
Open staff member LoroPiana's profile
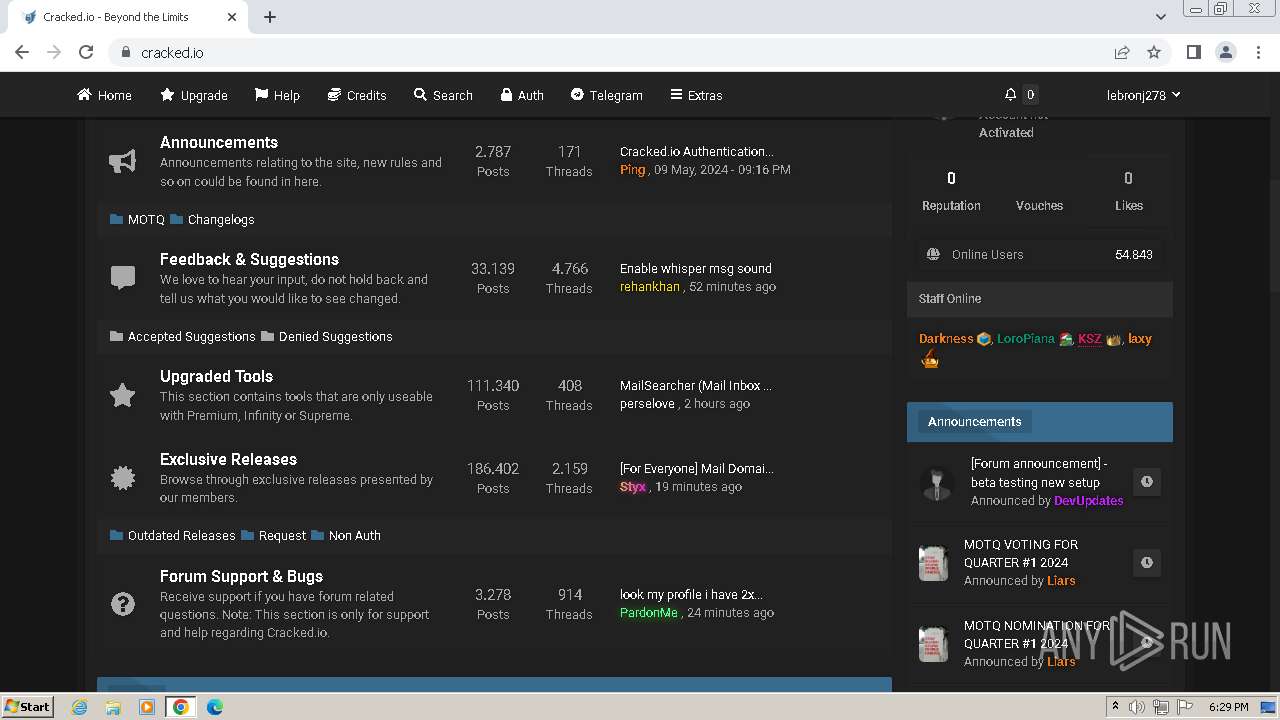click(x=1025, y=338)
